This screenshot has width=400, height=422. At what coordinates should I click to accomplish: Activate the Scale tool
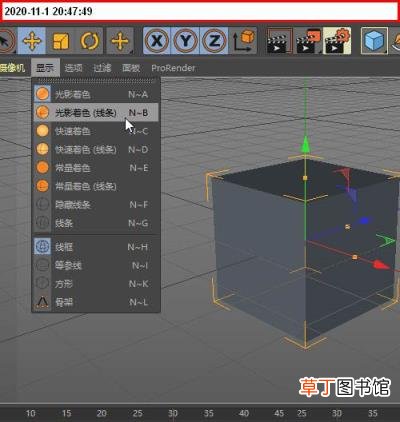60,41
